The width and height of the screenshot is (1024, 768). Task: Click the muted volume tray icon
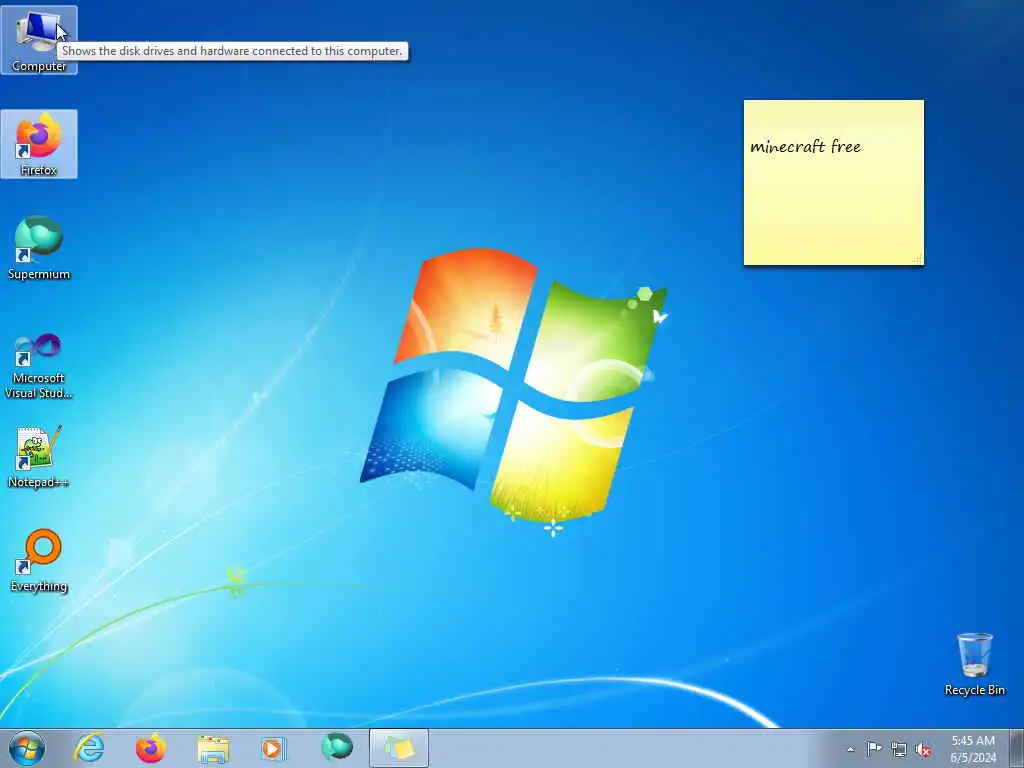tap(923, 750)
